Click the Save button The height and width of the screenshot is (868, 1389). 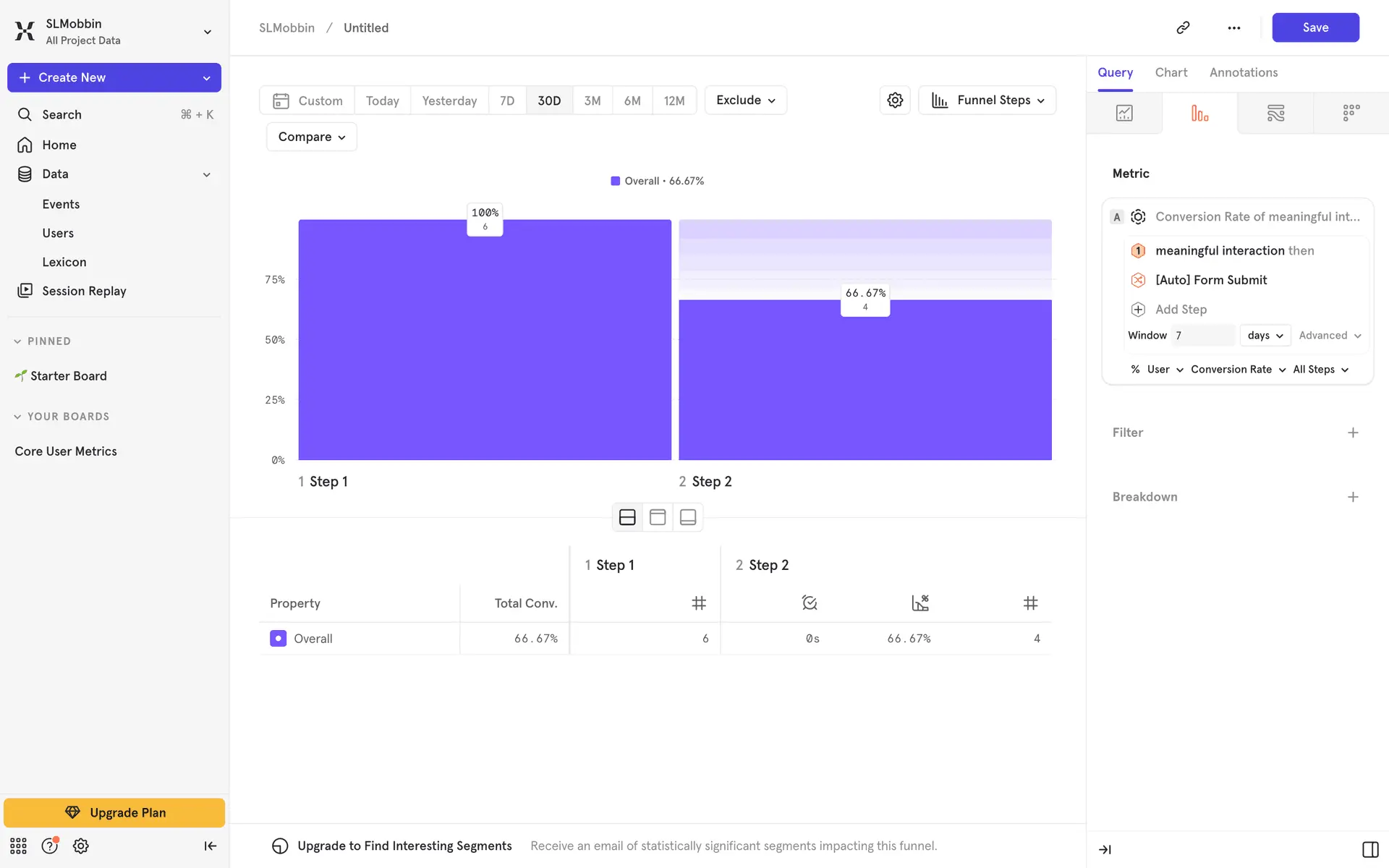point(1314,27)
